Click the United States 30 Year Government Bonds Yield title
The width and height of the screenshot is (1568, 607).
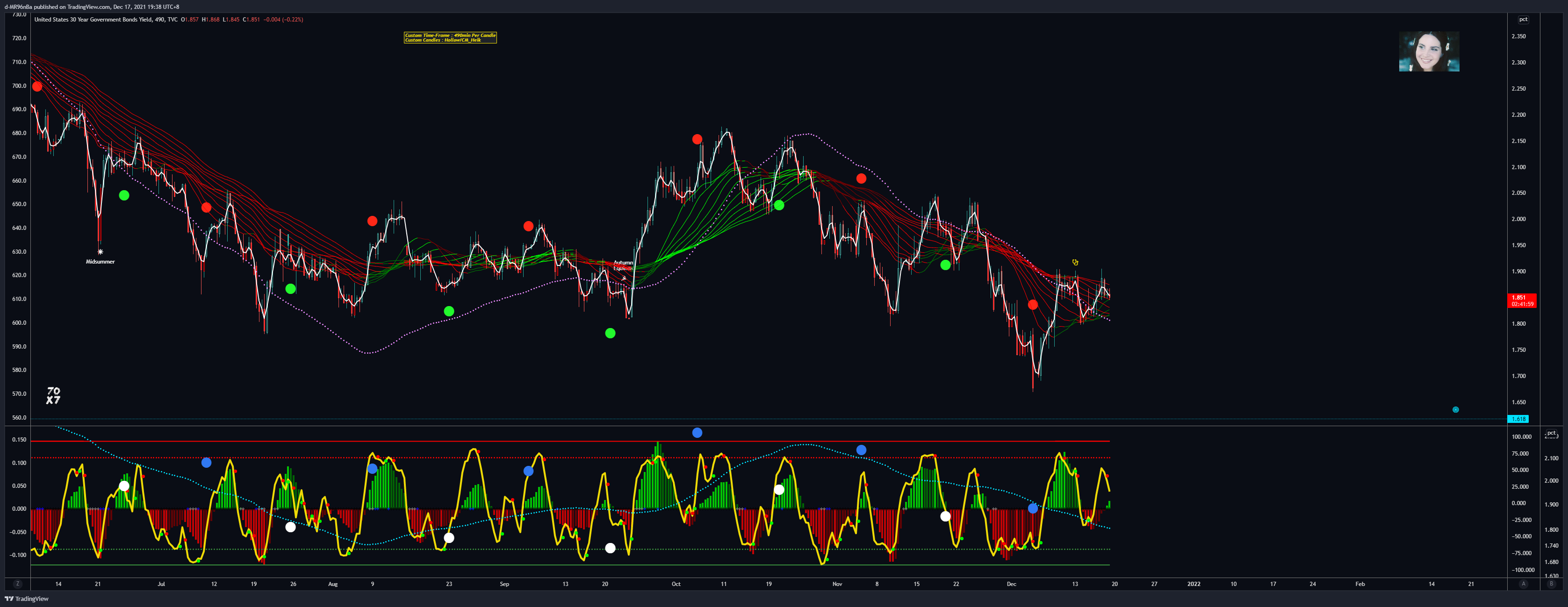tap(93, 20)
